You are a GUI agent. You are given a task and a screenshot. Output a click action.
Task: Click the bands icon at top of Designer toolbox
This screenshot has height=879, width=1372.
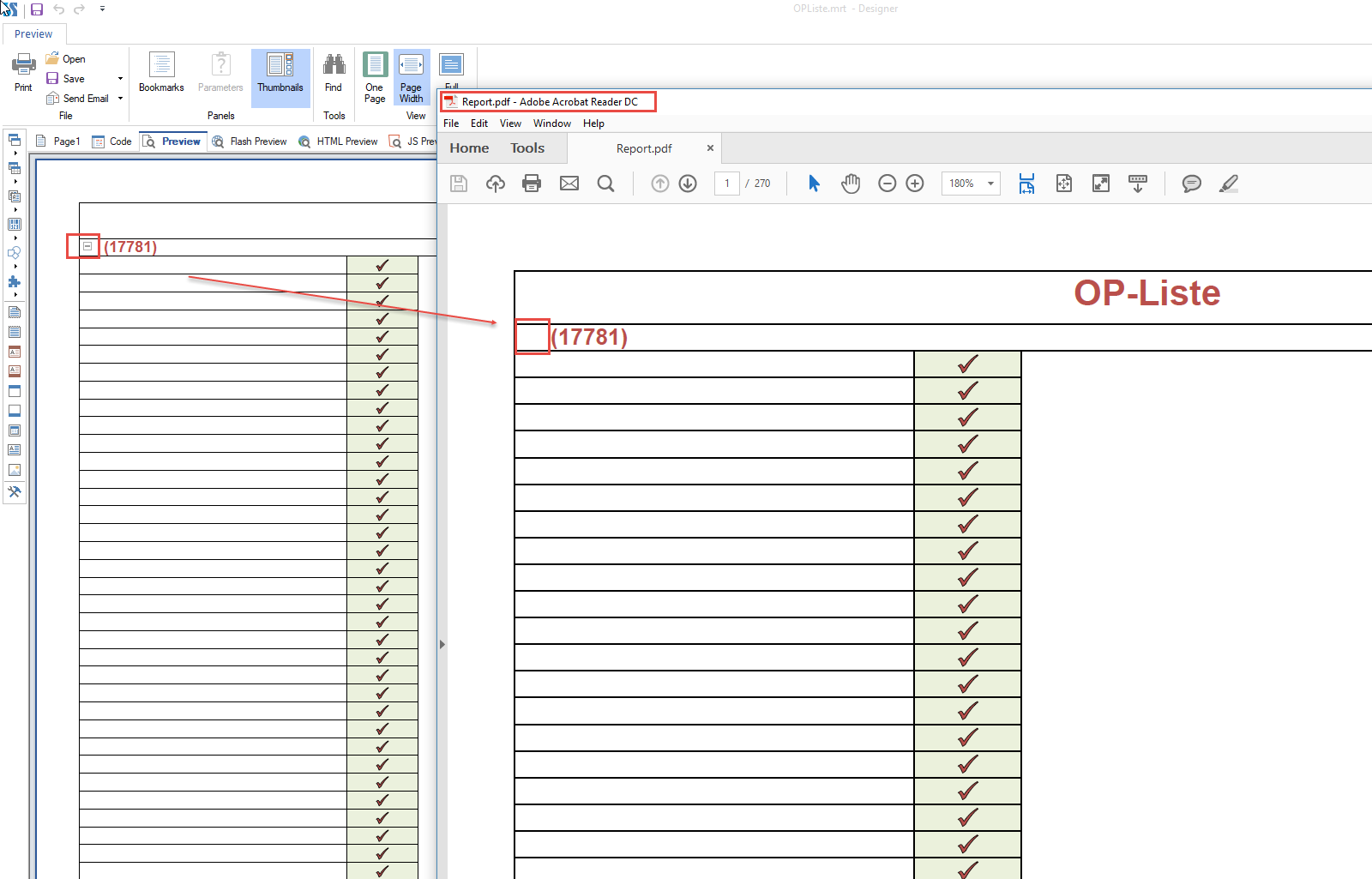(15, 140)
